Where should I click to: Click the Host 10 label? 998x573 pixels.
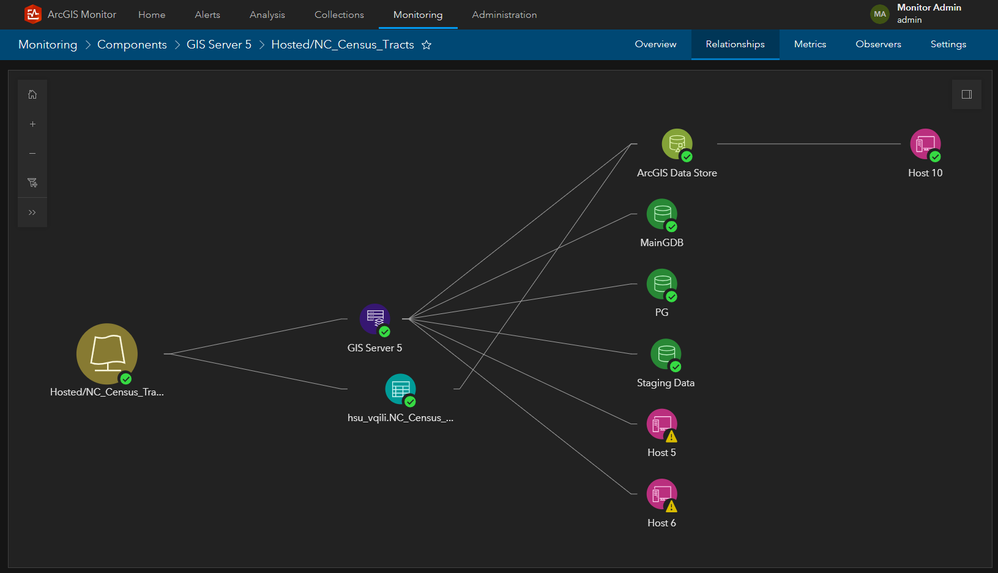(925, 173)
